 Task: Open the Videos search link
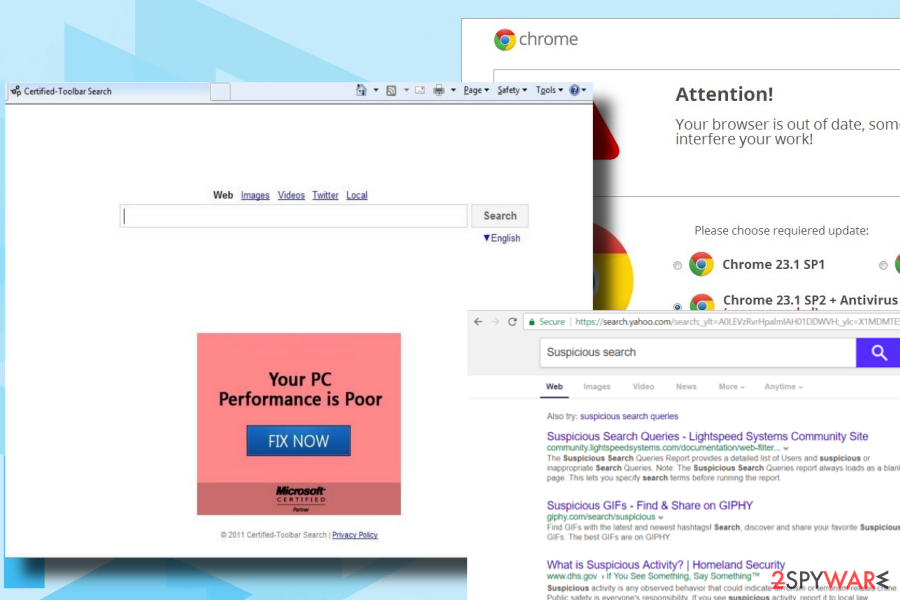point(291,195)
